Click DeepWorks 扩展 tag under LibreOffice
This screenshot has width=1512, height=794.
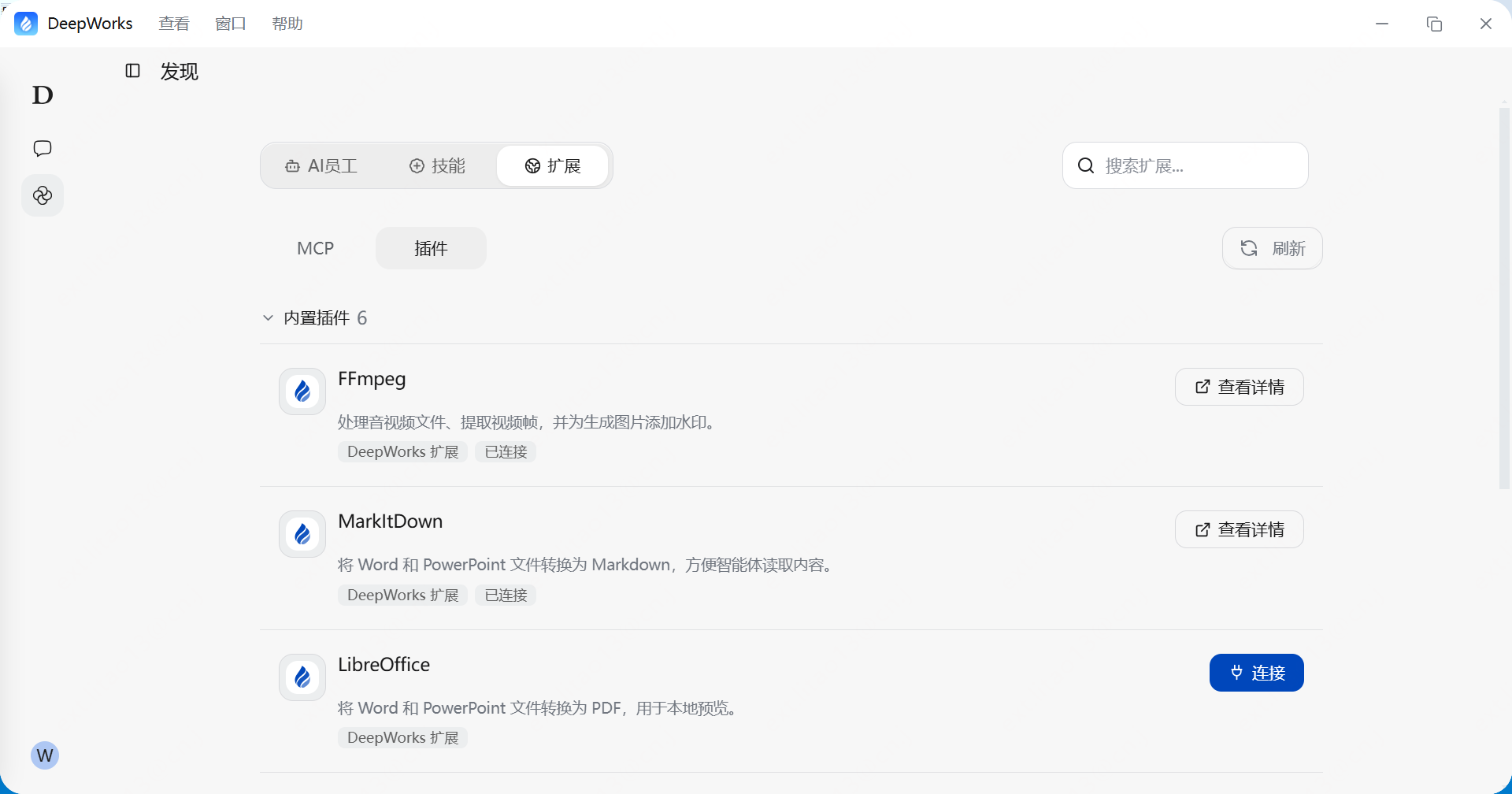(402, 738)
